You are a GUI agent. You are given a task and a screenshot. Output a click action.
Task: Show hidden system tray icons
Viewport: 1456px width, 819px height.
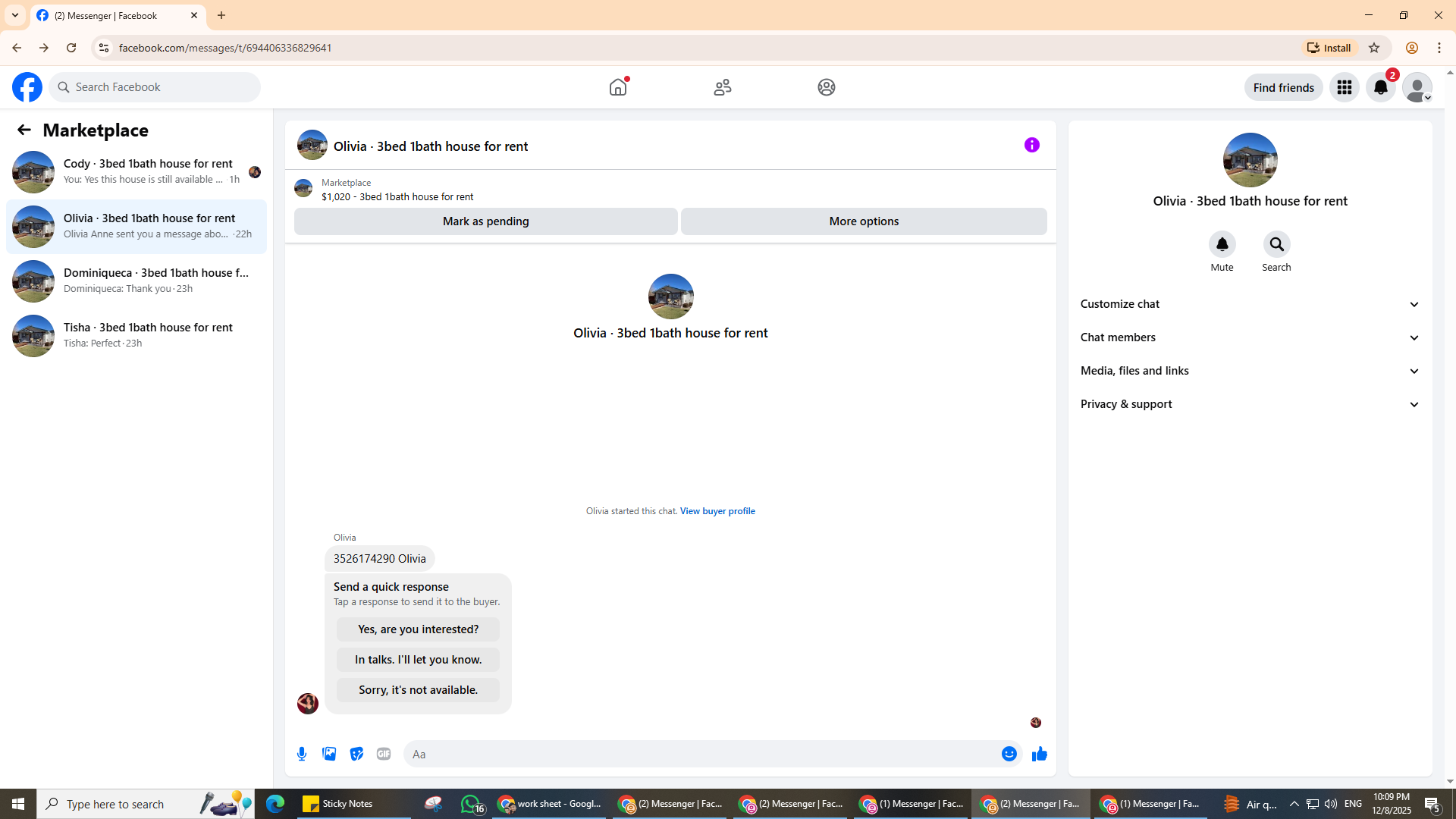click(x=1294, y=804)
